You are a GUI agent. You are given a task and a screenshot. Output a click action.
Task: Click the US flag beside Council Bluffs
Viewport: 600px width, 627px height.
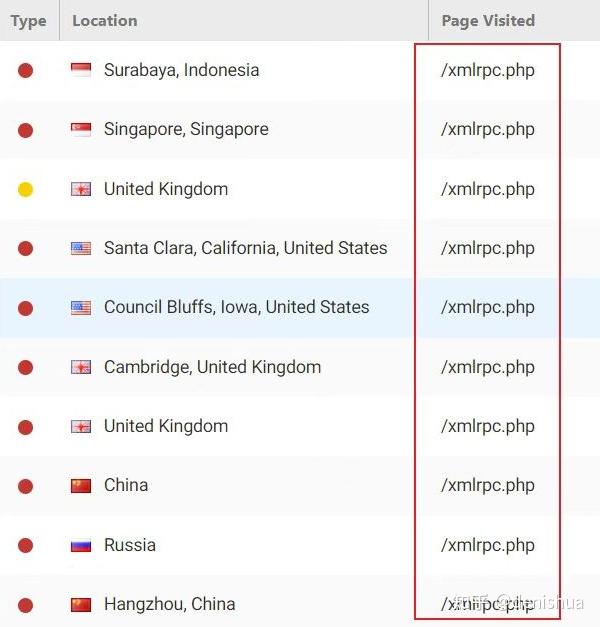tap(81, 308)
